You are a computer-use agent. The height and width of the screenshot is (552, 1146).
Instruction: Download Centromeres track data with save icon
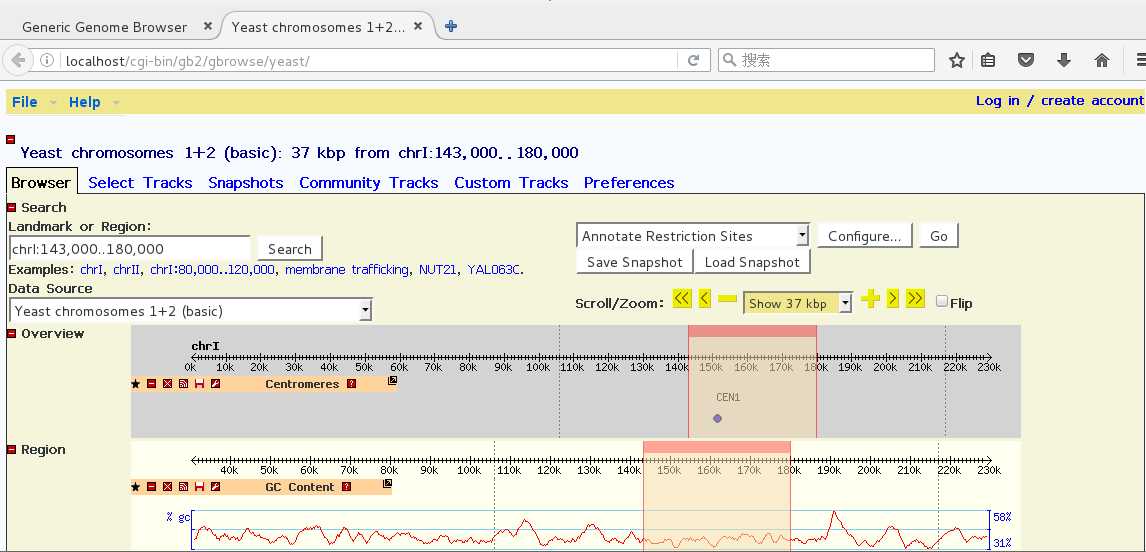[200, 384]
